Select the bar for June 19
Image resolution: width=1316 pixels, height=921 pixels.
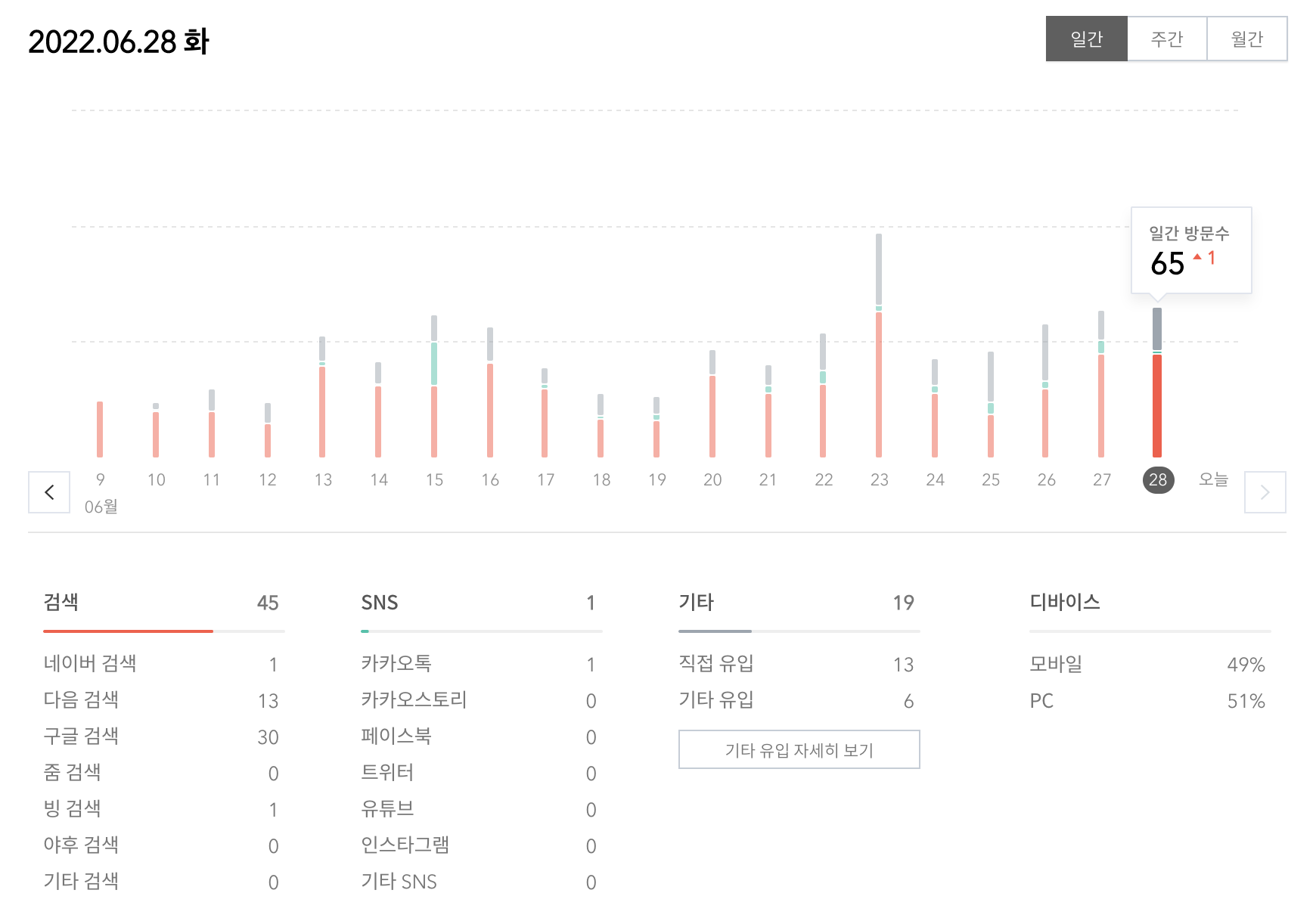click(656, 426)
